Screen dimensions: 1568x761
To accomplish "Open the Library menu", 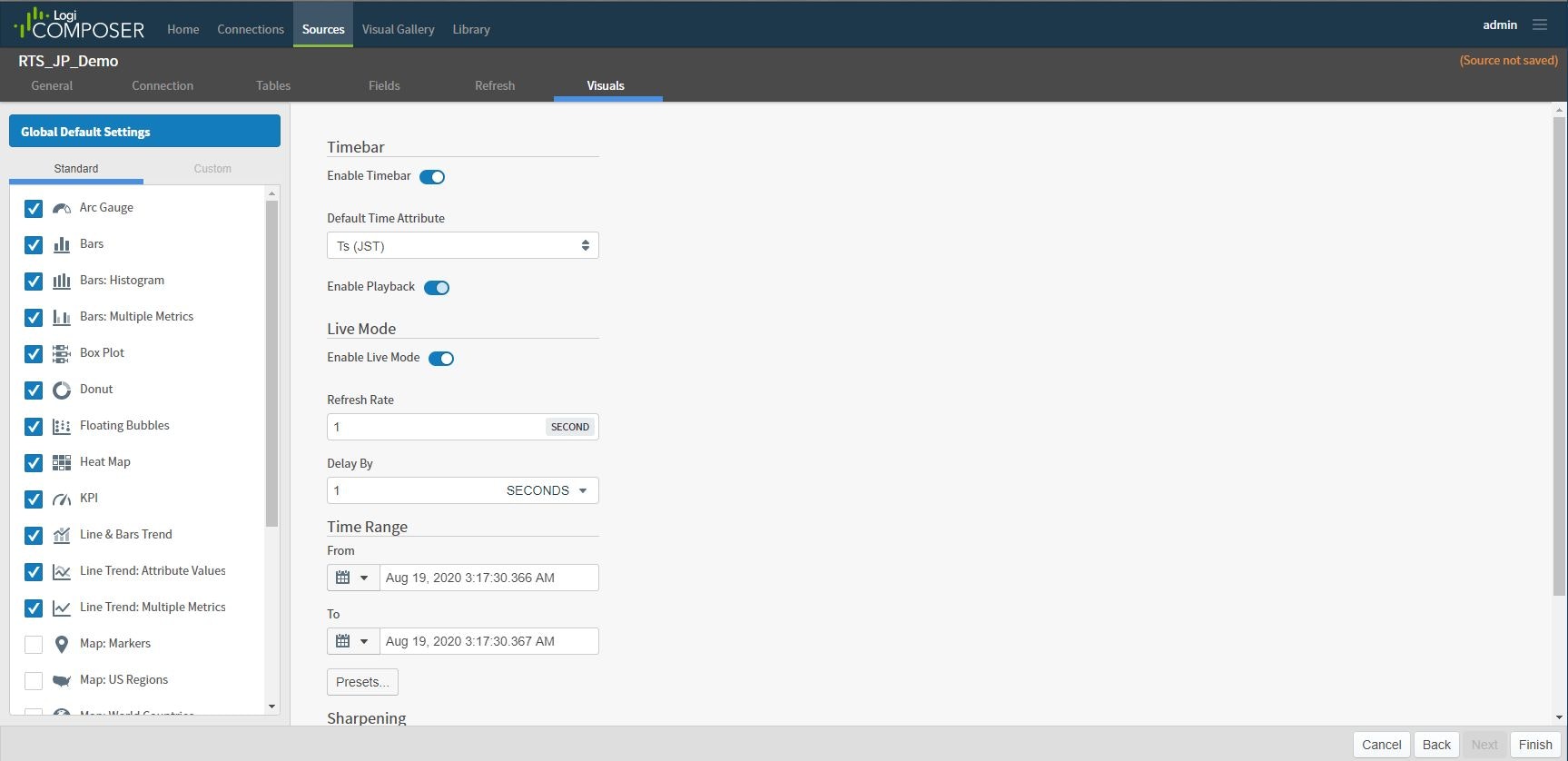I will click(471, 29).
